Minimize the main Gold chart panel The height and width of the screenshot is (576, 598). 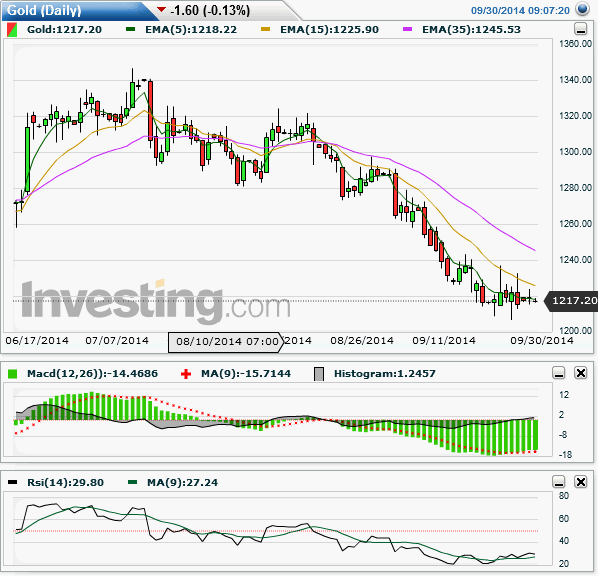click(580, 29)
